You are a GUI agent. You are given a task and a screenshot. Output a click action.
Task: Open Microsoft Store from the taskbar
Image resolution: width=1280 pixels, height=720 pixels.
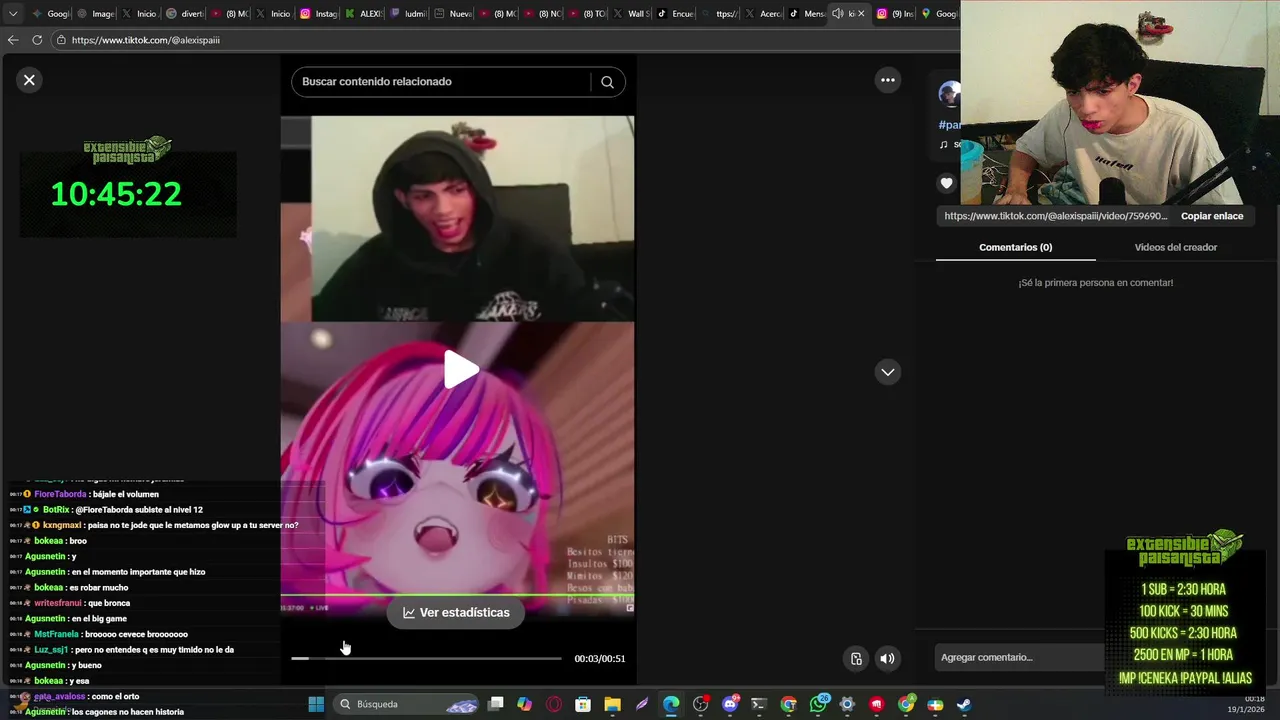[583, 704]
